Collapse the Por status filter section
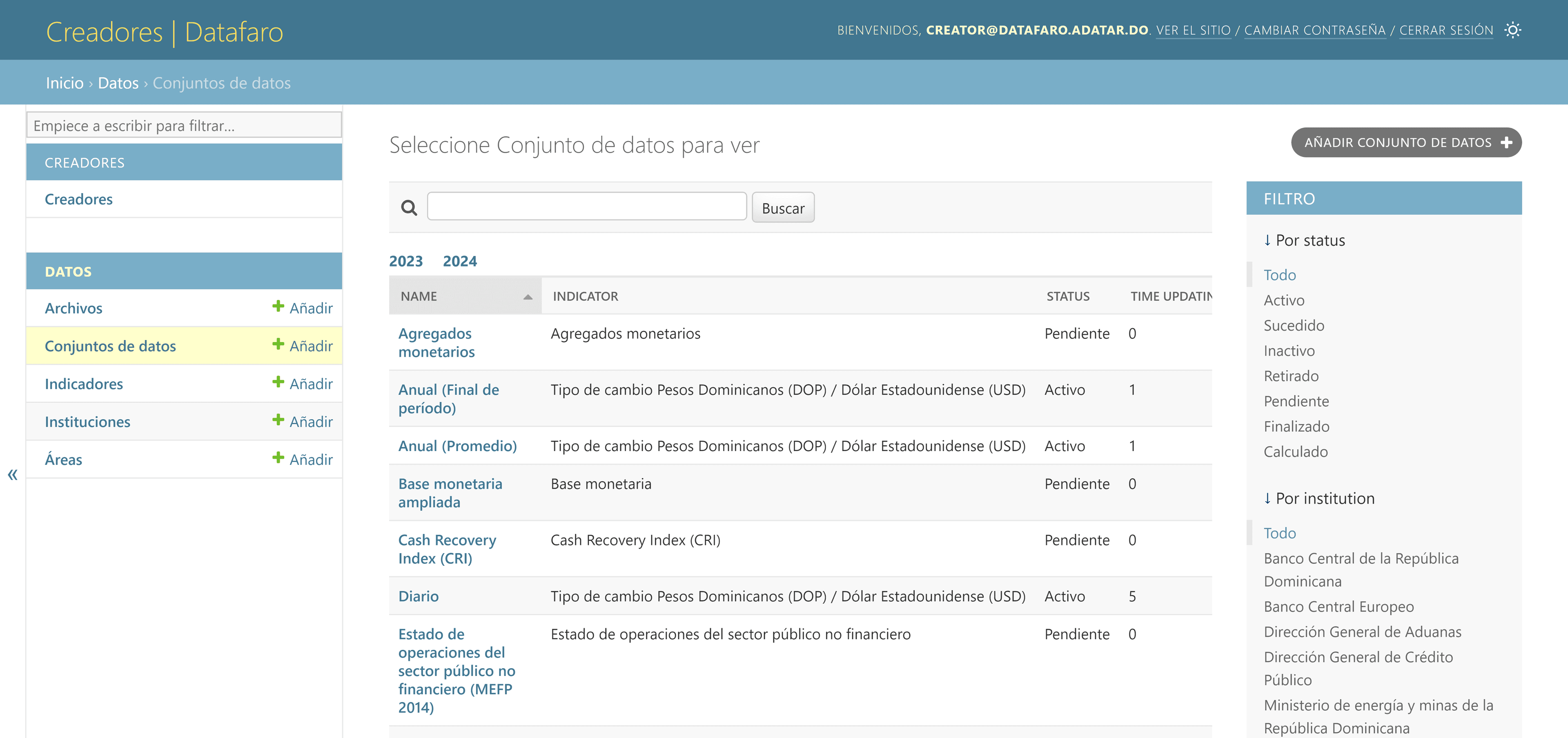This screenshot has width=1568, height=738. [1304, 240]
